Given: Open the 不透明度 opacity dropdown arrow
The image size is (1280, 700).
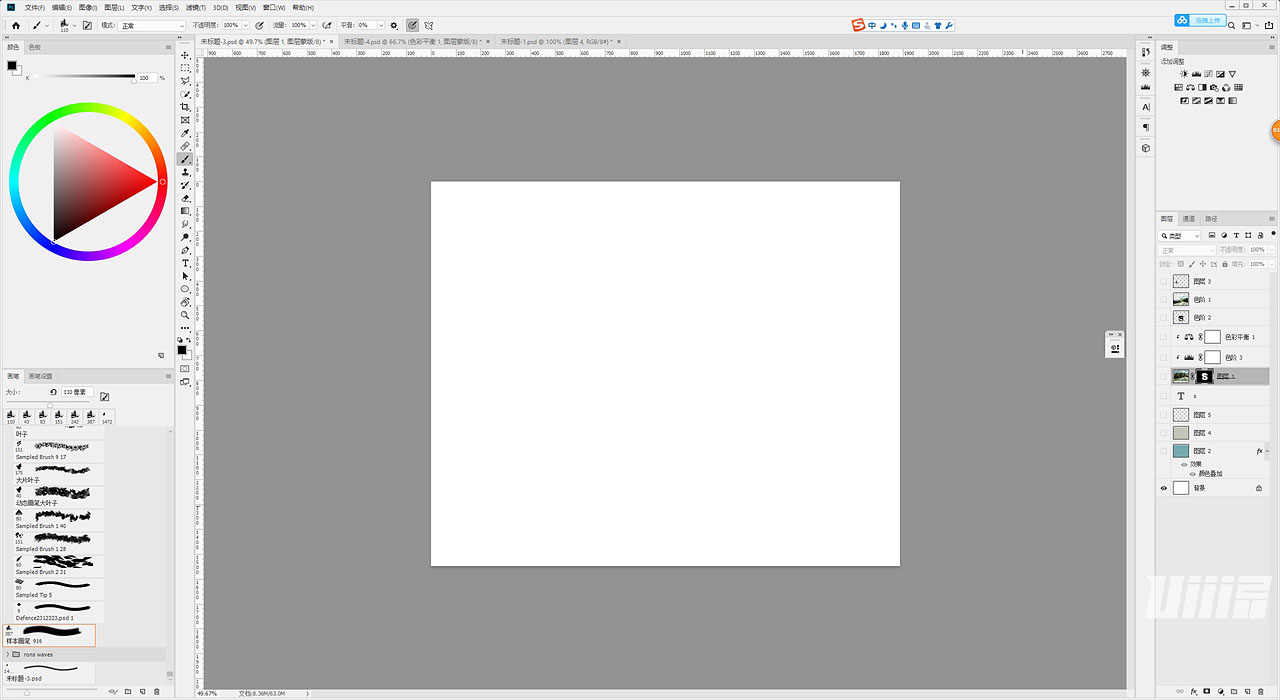Looking at the screenshot, I should coord(246,25).
